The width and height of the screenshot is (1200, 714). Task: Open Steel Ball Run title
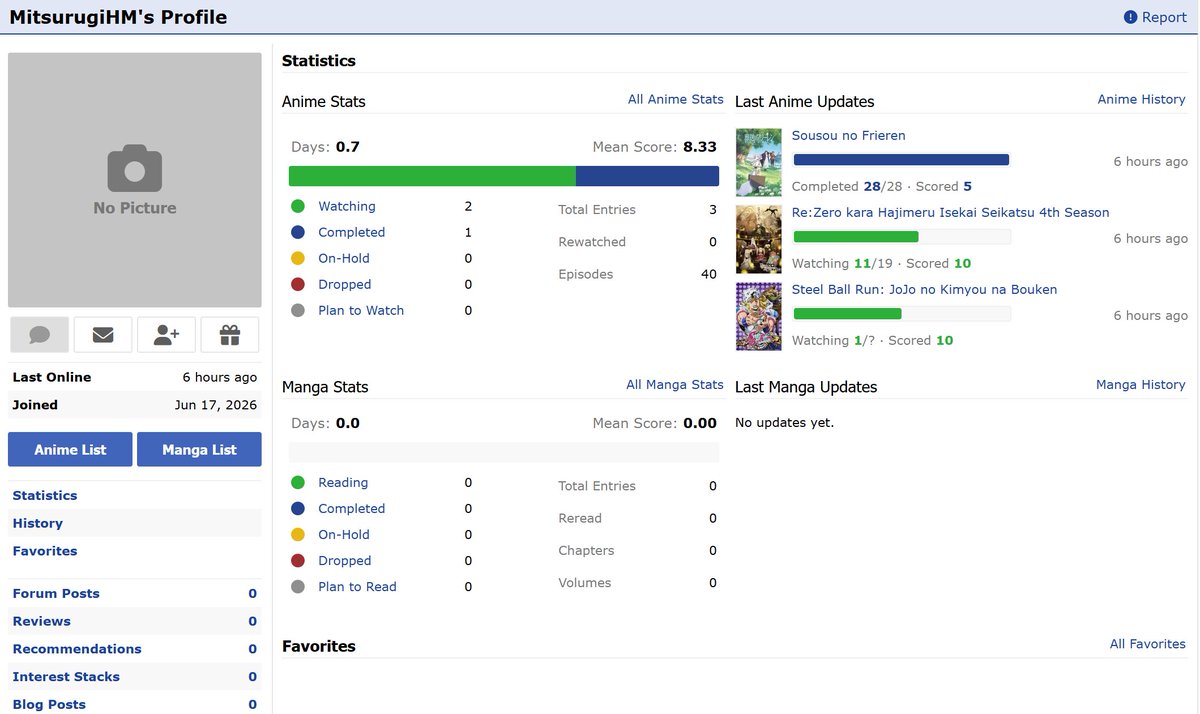pos(925,289)
